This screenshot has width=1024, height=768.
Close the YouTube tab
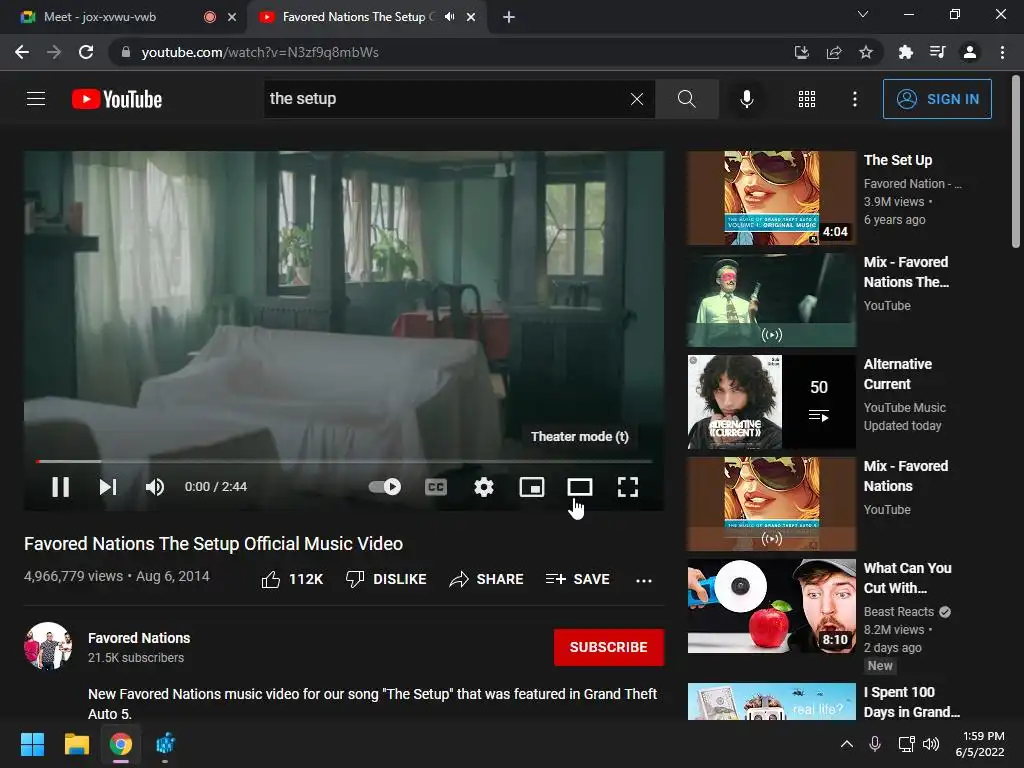point(471,17)
